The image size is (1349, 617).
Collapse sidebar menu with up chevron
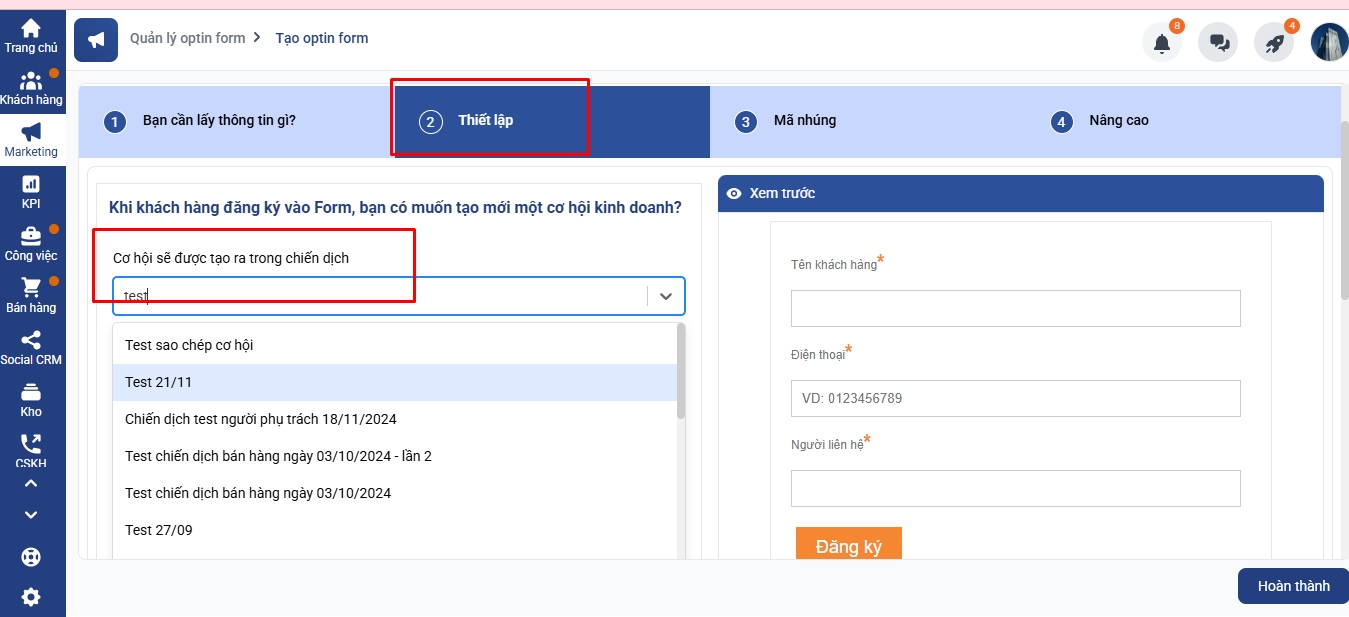point(31,484)
